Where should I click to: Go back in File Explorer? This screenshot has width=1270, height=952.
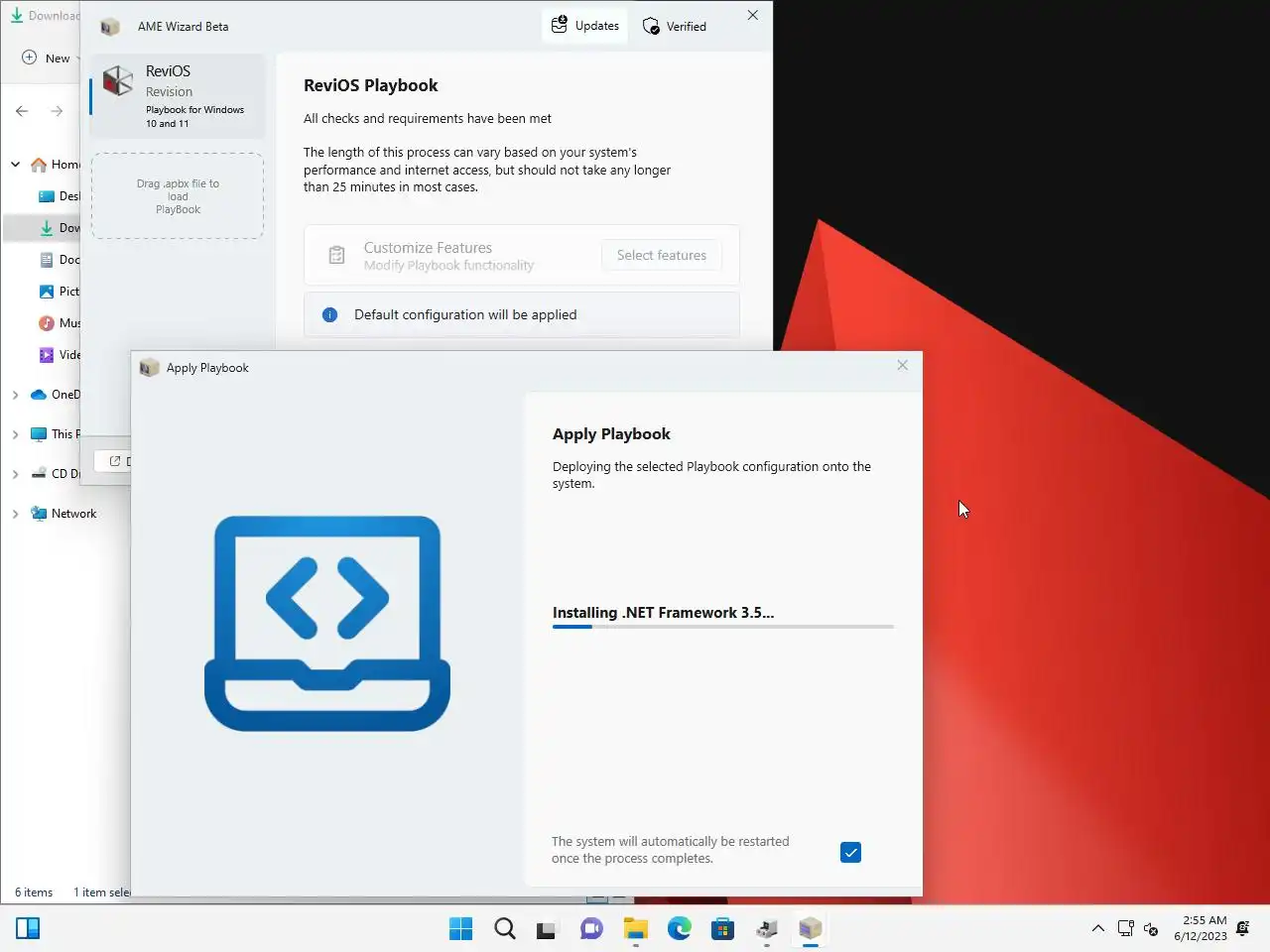(22, 111)
